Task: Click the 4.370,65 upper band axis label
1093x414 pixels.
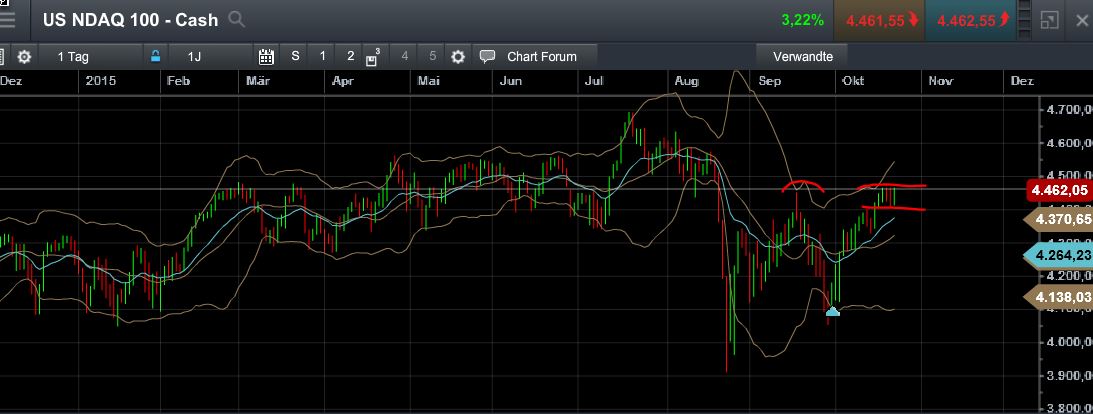Action: [x=1060, y=220]
